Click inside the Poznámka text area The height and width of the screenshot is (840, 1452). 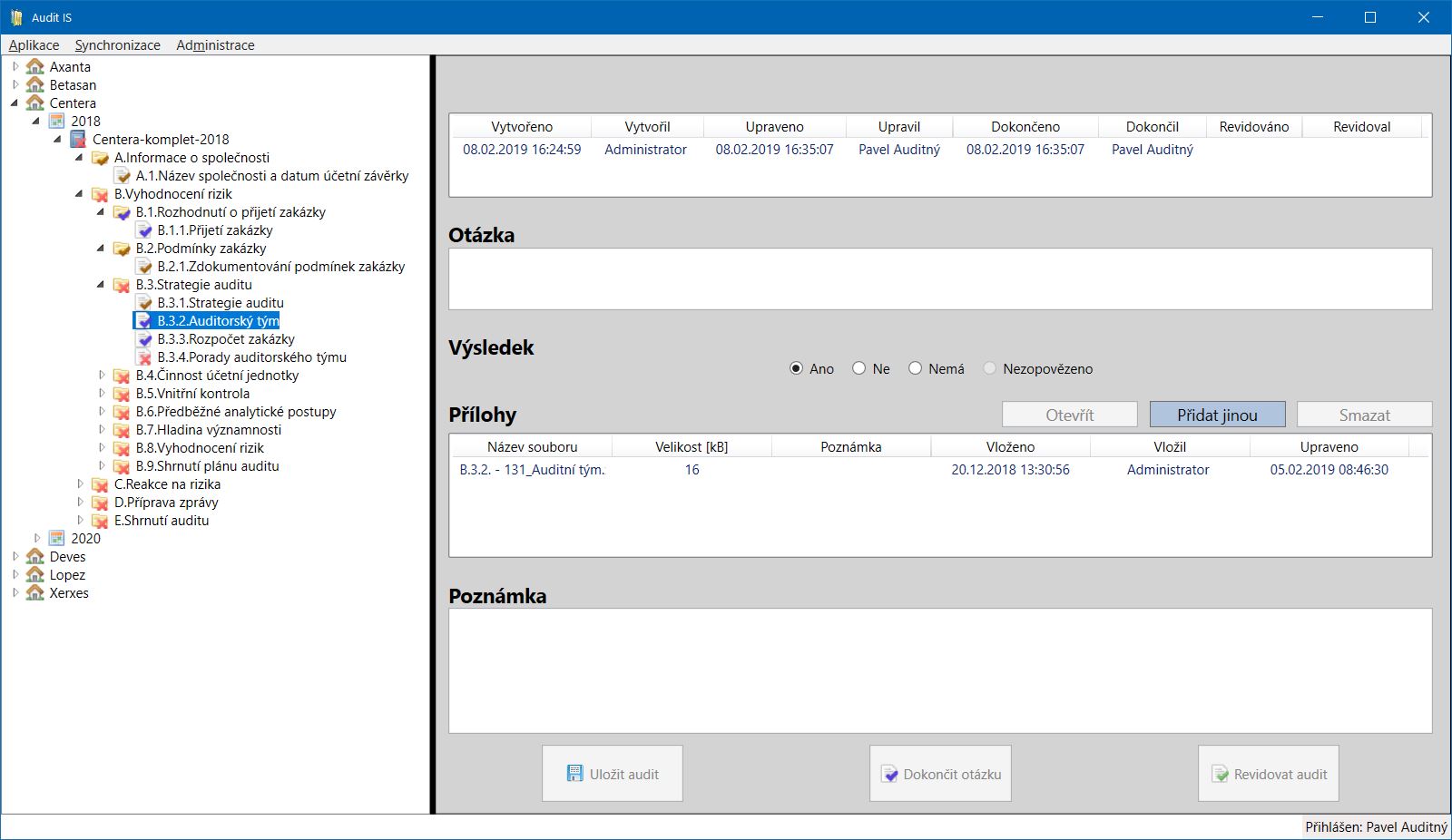pyautogui.click(x=940, y=670)
